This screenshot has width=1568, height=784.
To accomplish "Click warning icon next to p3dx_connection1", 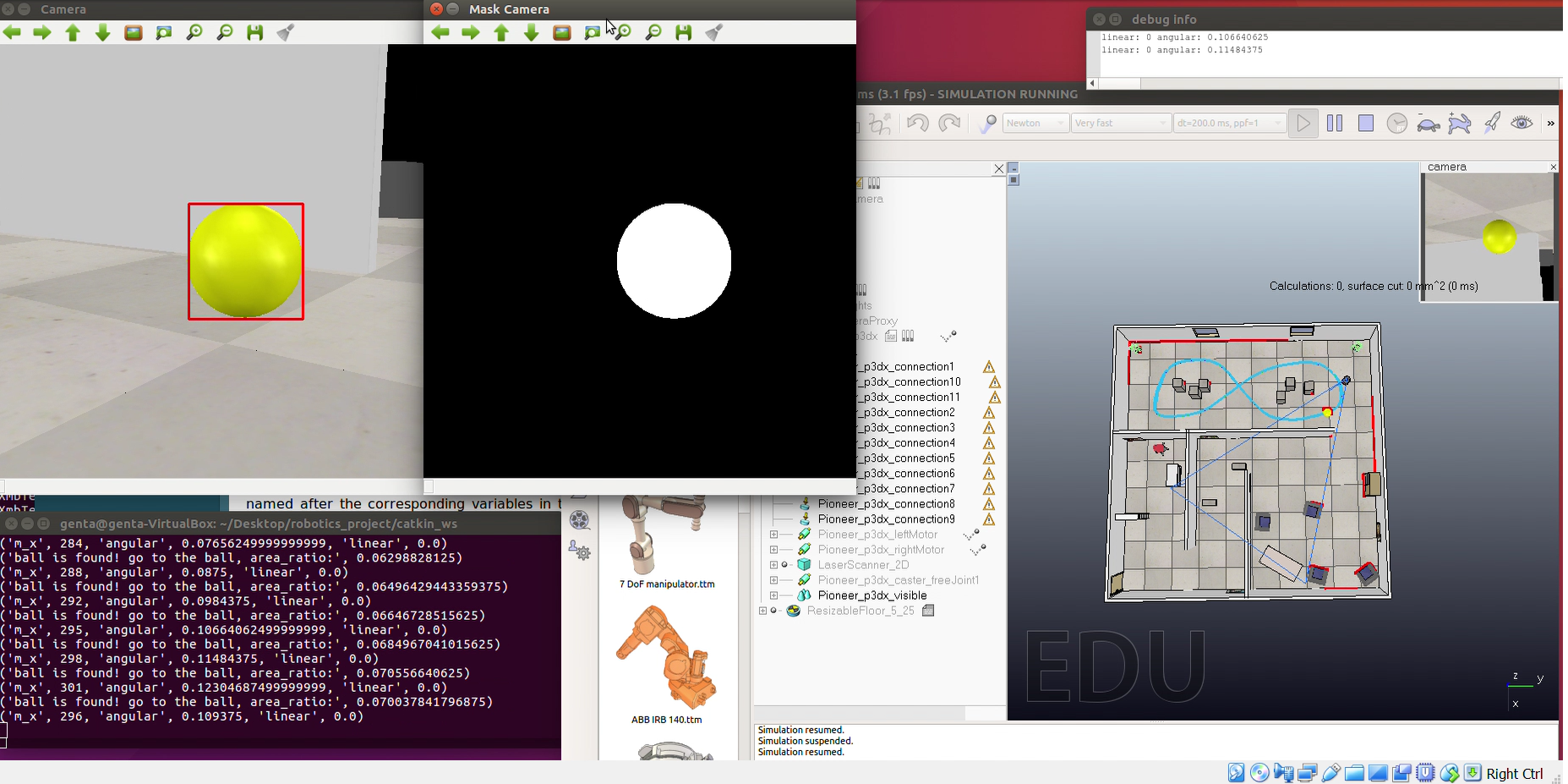I will (x=989, y=367).
